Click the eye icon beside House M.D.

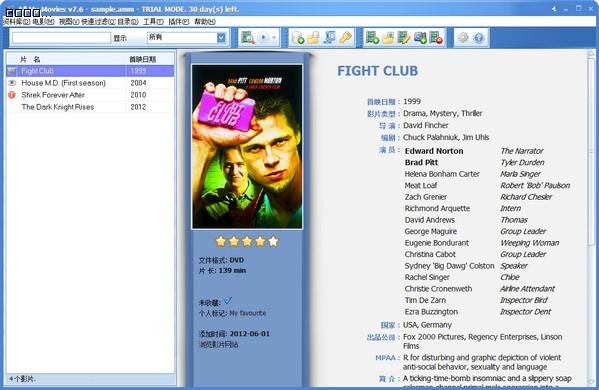click(12, 83)
